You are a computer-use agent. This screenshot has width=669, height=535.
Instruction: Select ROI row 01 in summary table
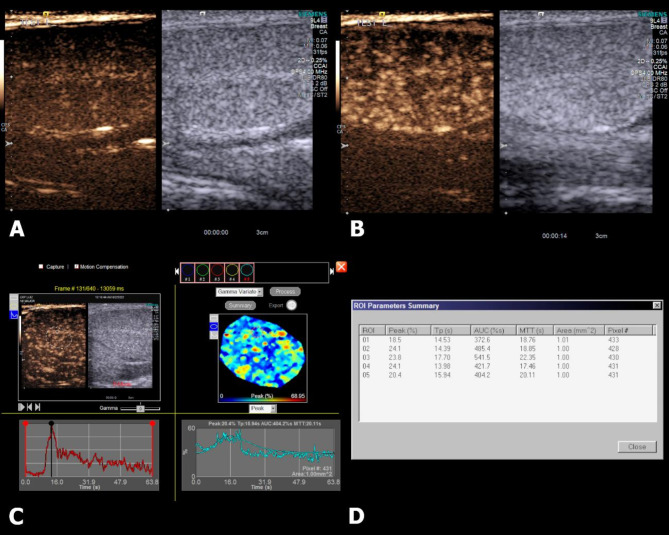click(506, 340)
